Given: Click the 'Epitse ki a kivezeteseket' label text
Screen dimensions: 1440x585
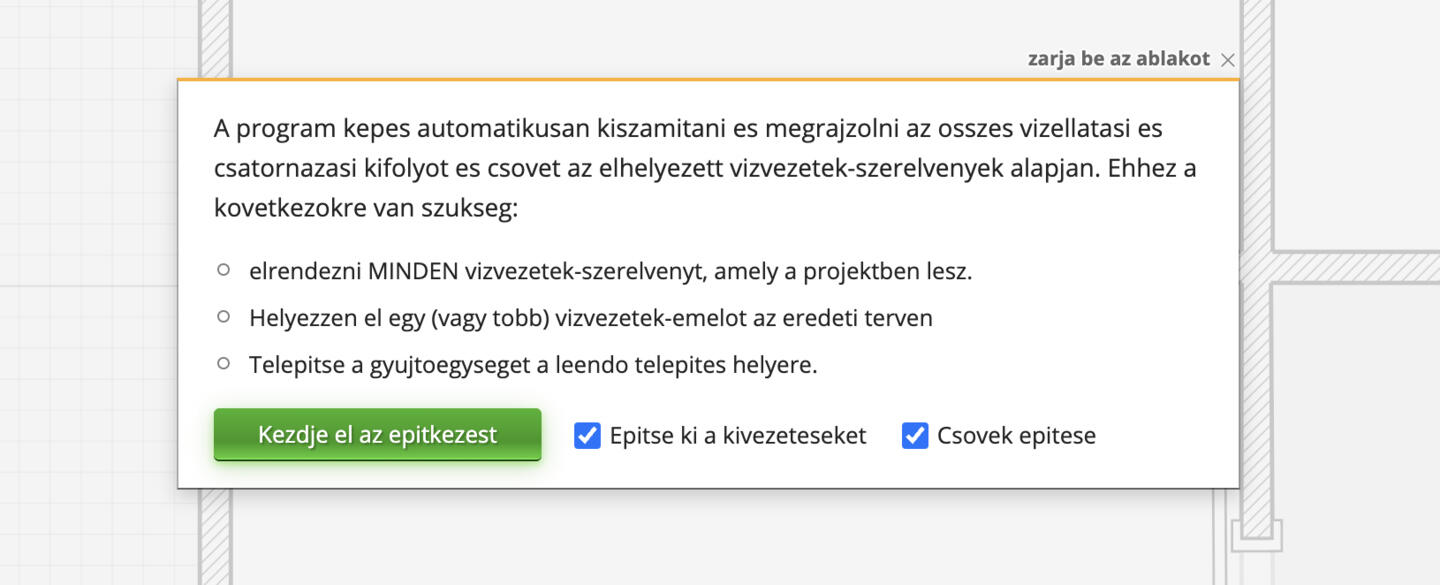Looking at the screenshot, I should (x=738, y=436).
